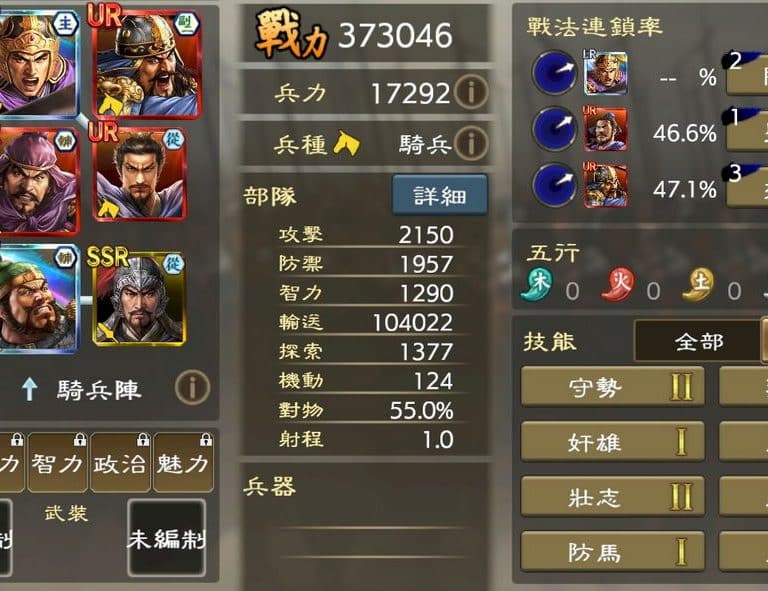Tap the 土 element icon under 五行

tap(698, 284)
